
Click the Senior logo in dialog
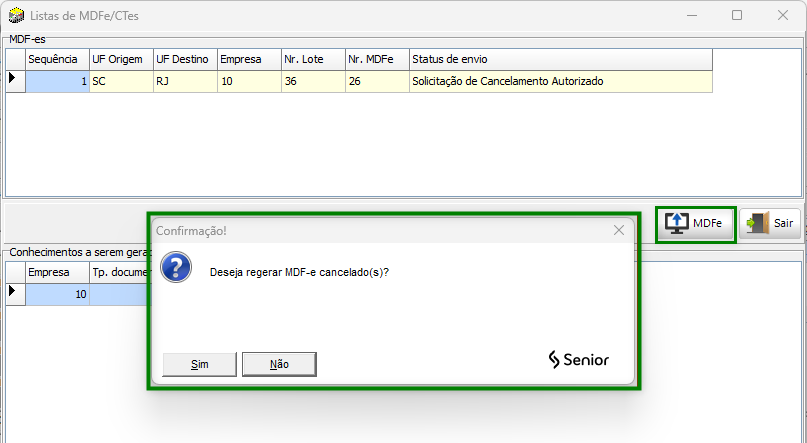tap(578, 360)
